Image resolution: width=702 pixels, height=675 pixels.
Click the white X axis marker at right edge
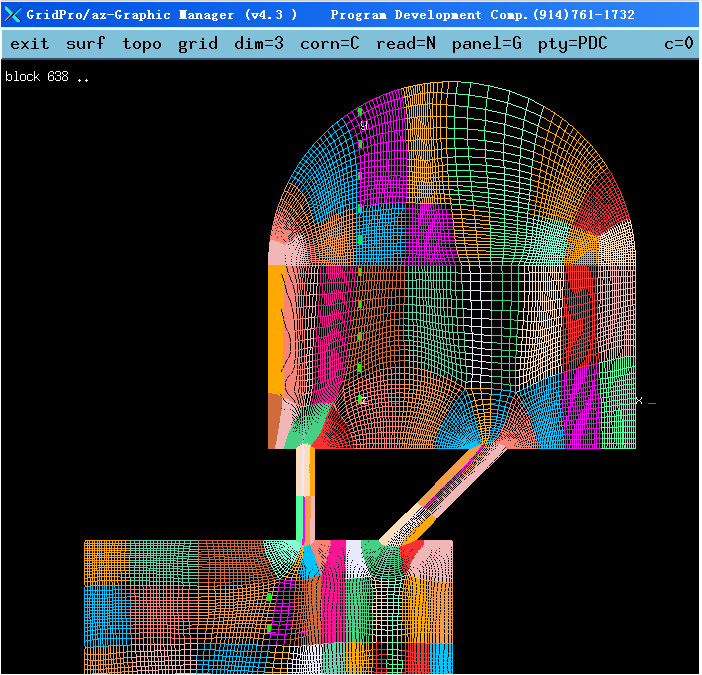pos(640,401)
